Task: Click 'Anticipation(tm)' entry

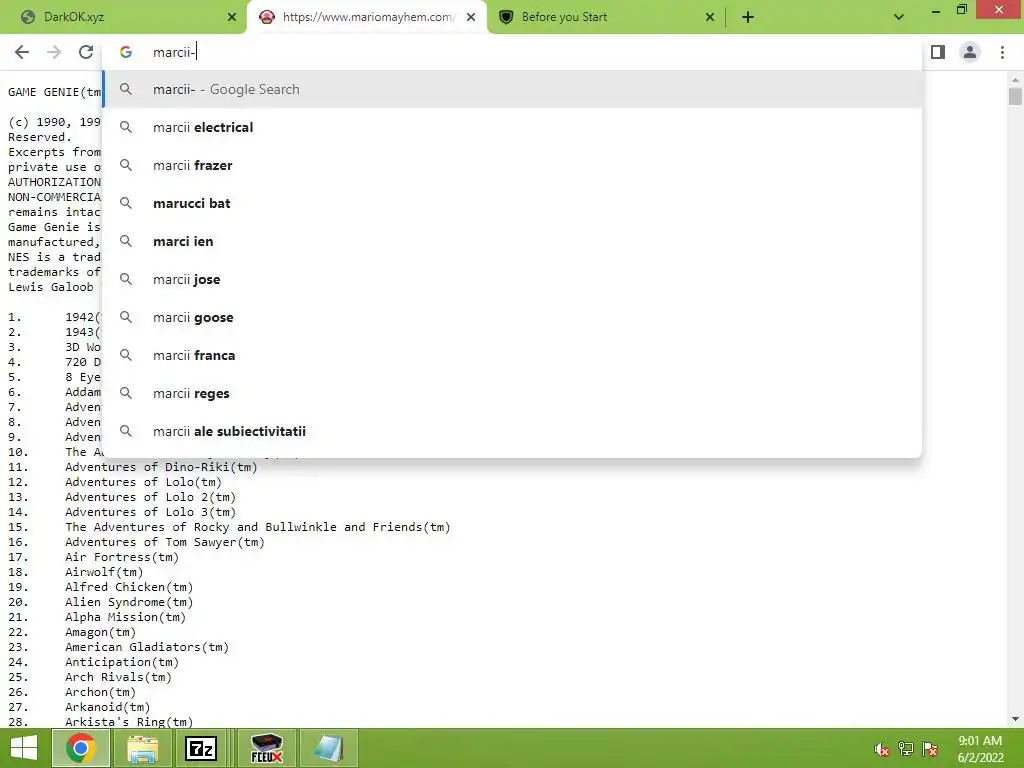Action: tap(121, 662)
